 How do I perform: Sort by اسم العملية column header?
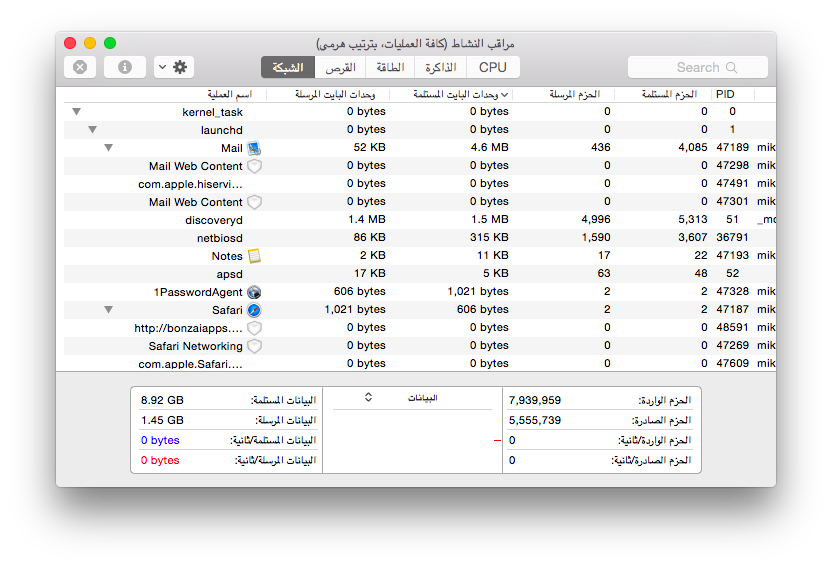230,94
